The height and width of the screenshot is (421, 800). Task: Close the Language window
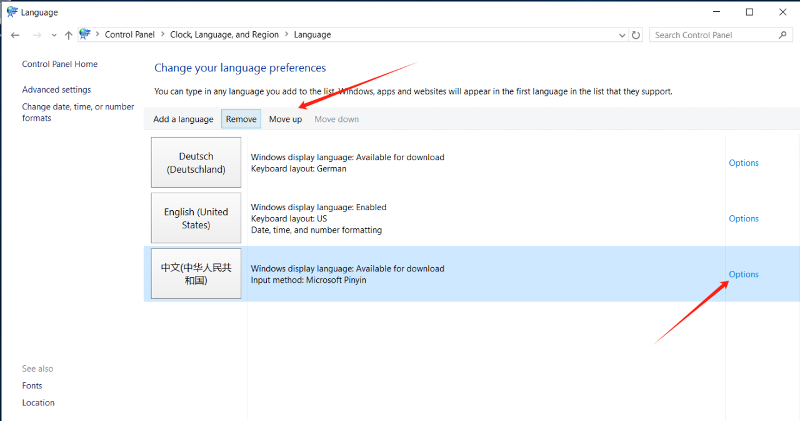[x=783, y=12]
